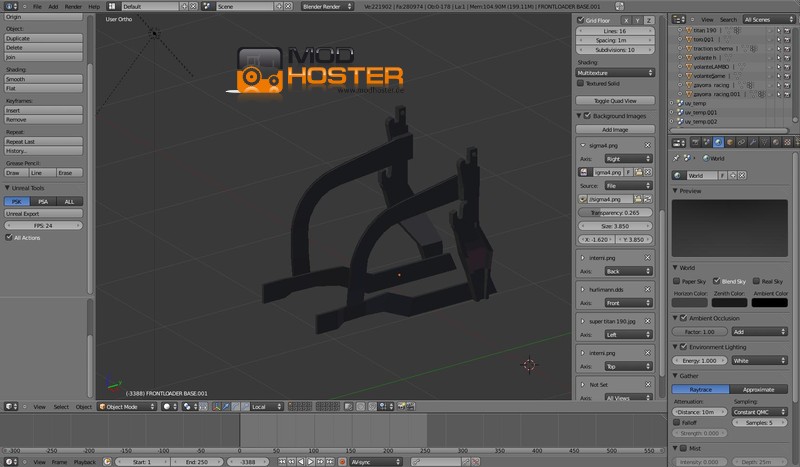Toggle the Environment Lighting checkbox
The width and height of the screenshot is (800, 467).
click(x=684, y=347)
